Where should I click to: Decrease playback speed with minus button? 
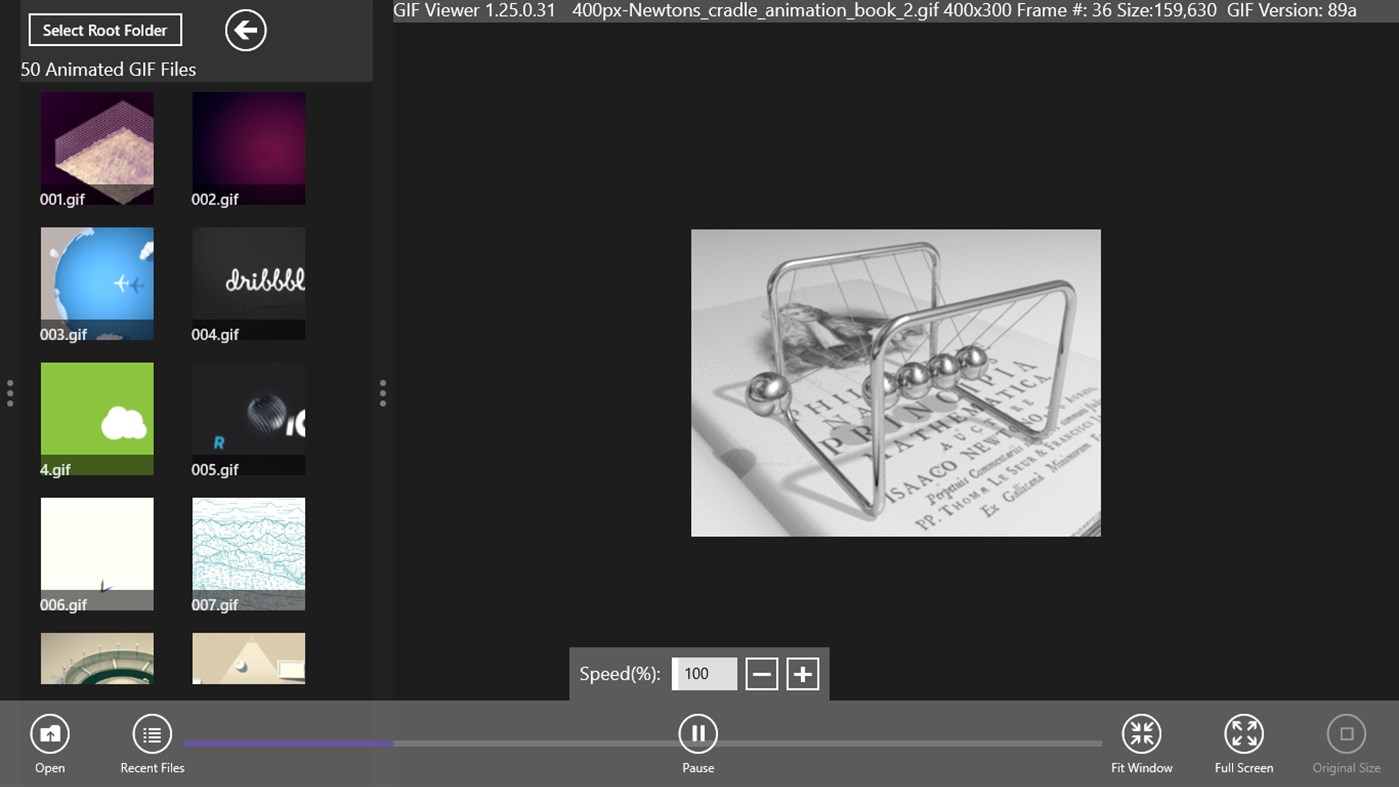coord(761,674)
